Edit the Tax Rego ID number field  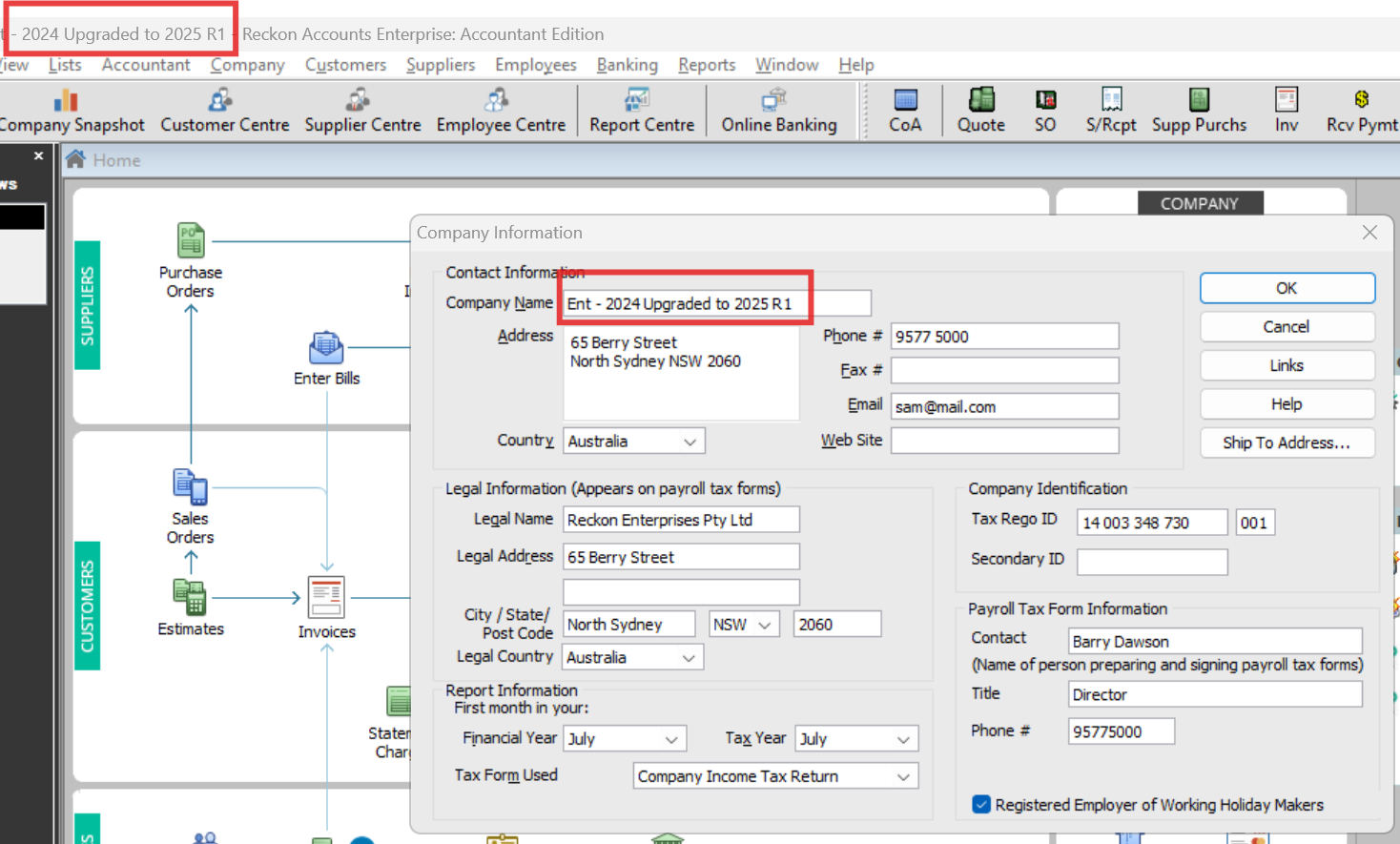pyautogui.click(x=1152, y=523)
